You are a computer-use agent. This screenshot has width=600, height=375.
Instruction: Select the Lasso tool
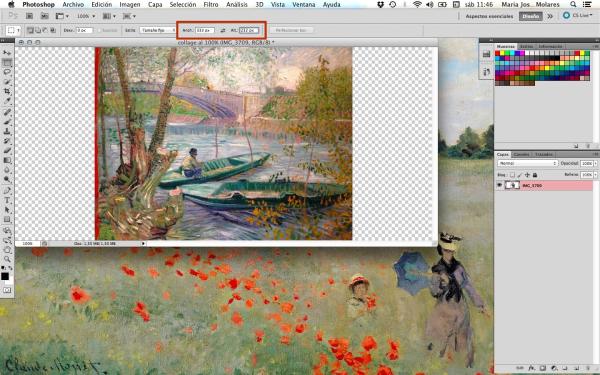click(7, 72)
